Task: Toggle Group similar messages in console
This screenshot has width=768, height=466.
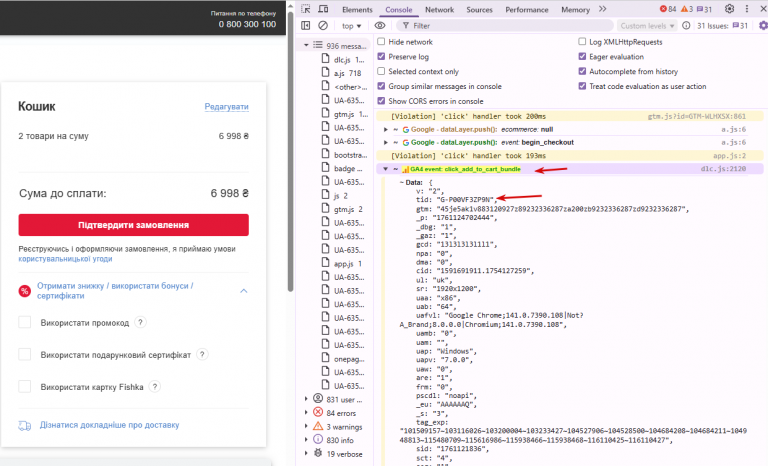Action: [x=381, y=86]
